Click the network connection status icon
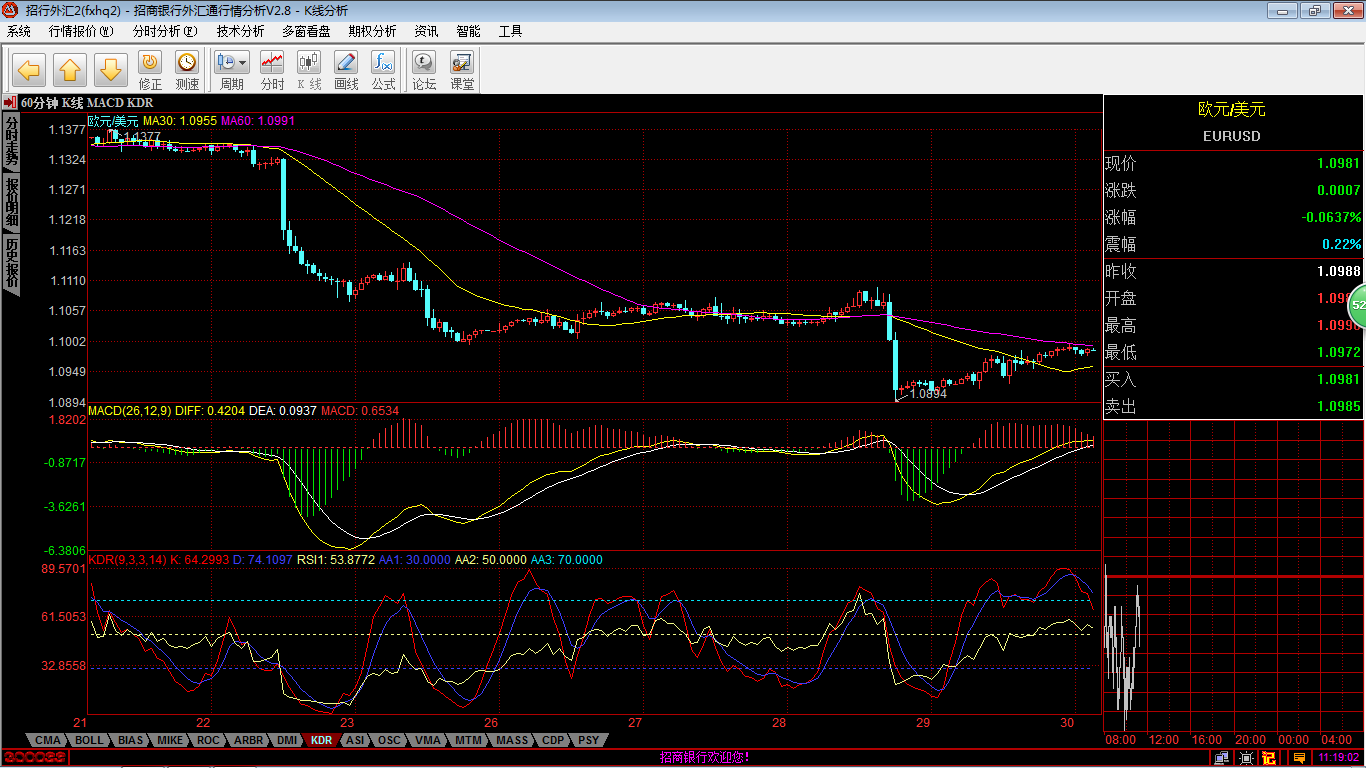This screenshot has width=1366, height=768. tap(1221, 758)
